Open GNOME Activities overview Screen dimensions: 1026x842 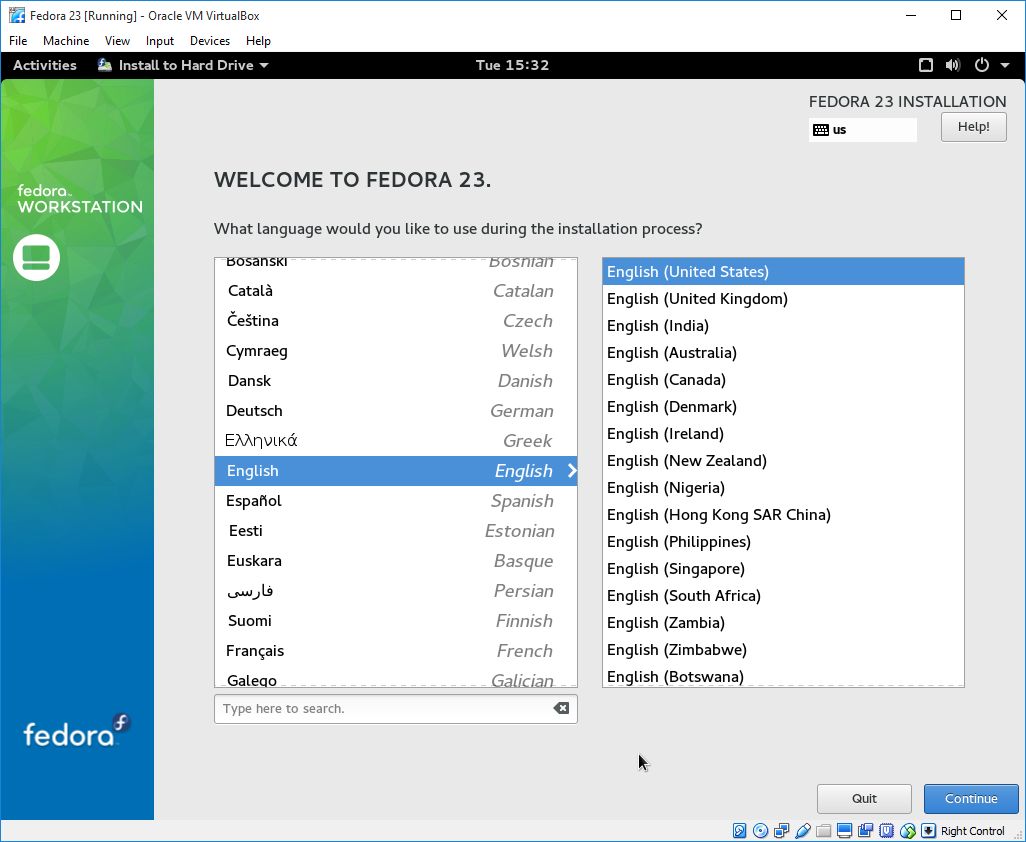(44, 65)
